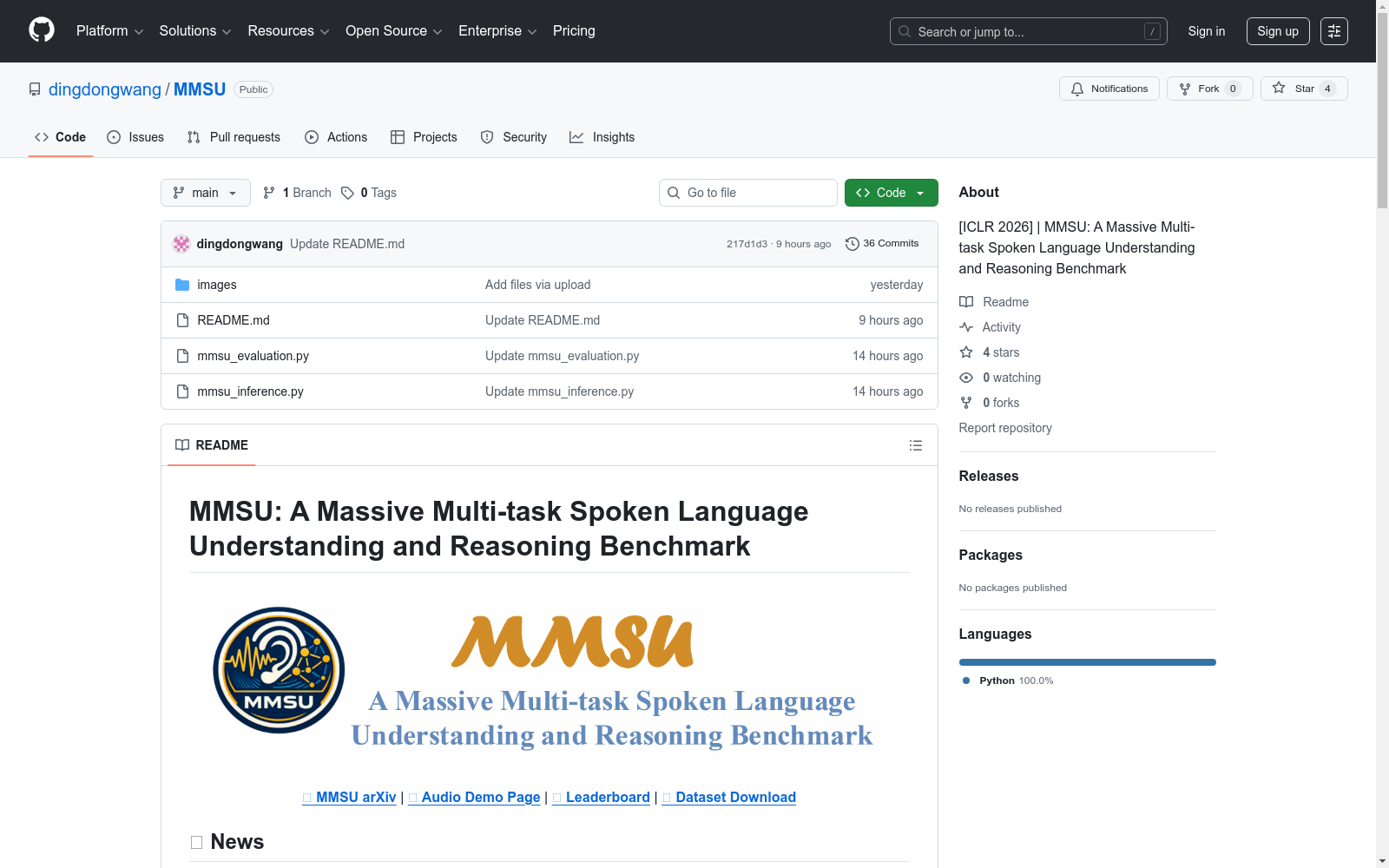
Task: Click the star icon beside 4 stars
Action: point(966,352)
